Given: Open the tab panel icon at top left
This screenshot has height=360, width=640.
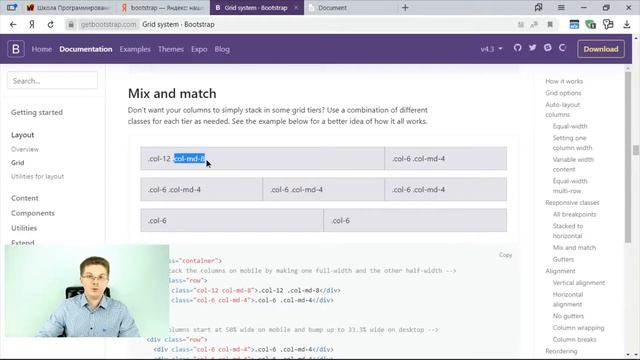Looking at the screenshot, I should [x=12, y=8].
